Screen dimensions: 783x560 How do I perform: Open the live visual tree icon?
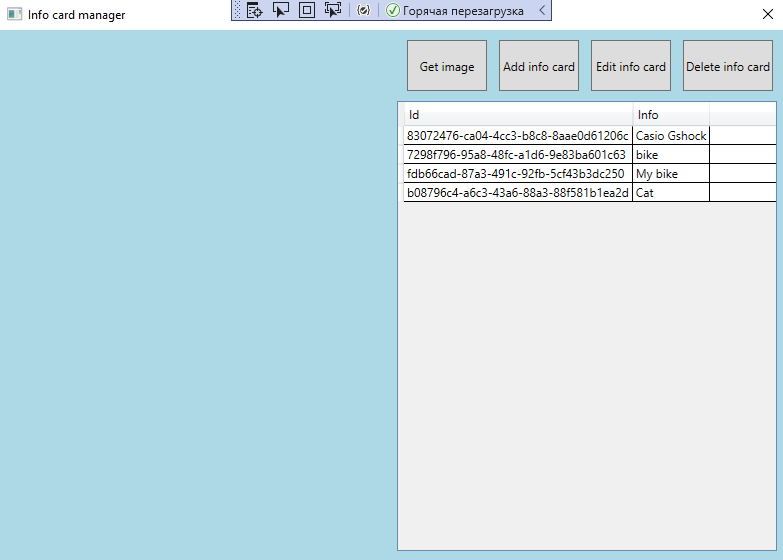[255, 10]
